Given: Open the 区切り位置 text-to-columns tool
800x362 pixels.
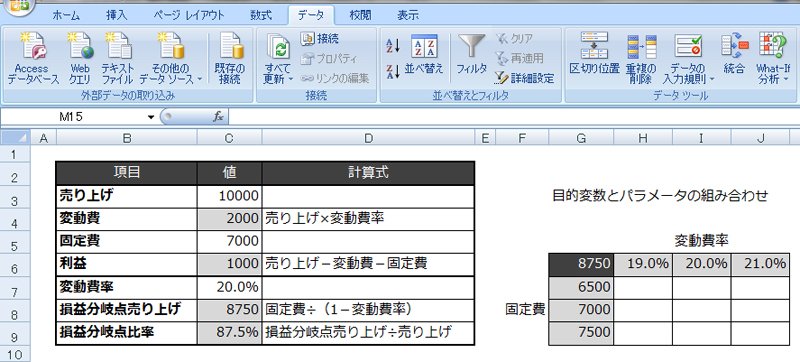Looking at the screenshot, I should click(x=594, y=54).
